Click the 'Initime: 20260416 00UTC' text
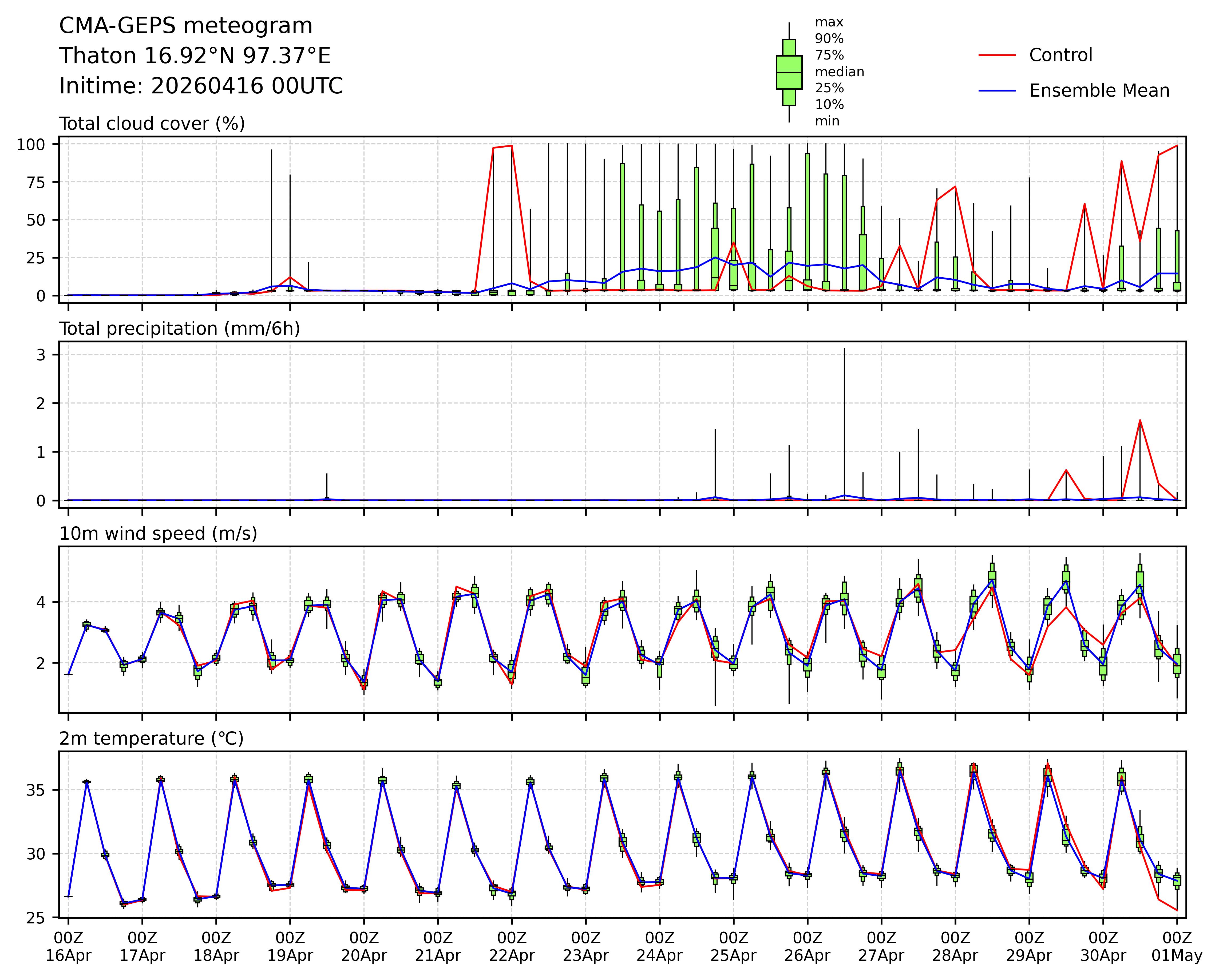Viewport: 1219px width, 980px height. [201, 86]
